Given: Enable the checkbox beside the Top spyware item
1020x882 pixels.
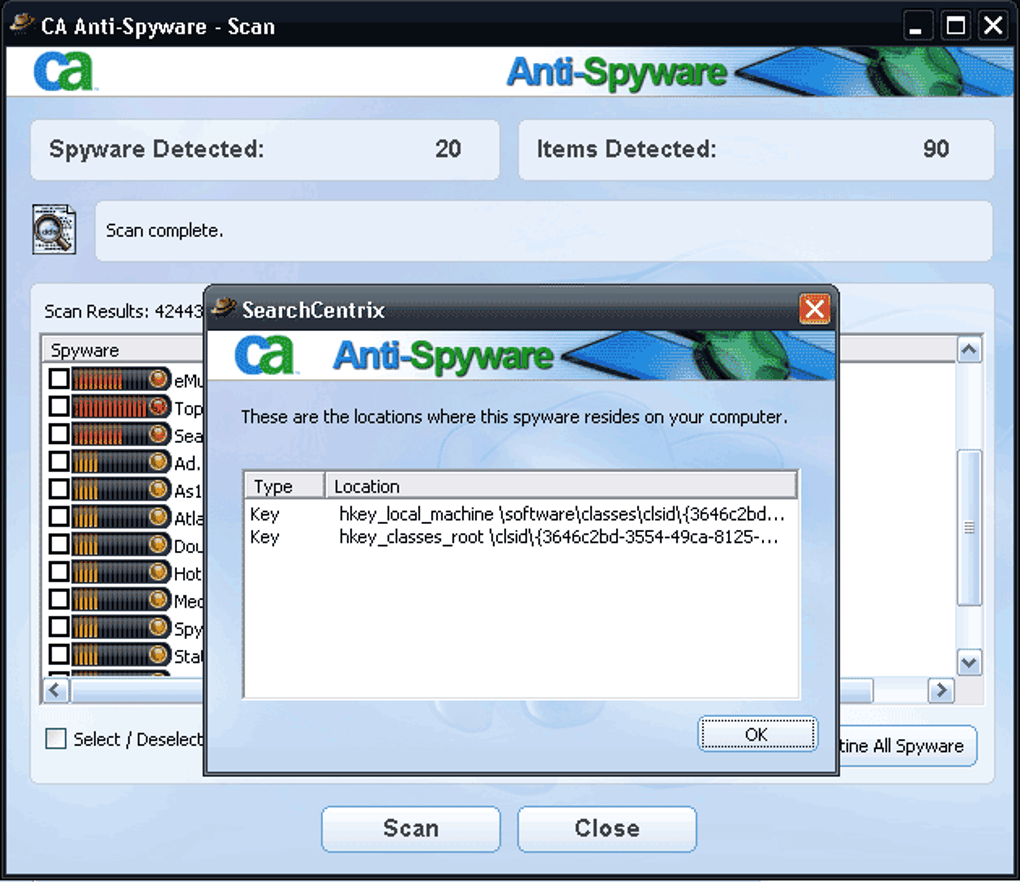Looking at the screenshot, I should coord(57,406).
